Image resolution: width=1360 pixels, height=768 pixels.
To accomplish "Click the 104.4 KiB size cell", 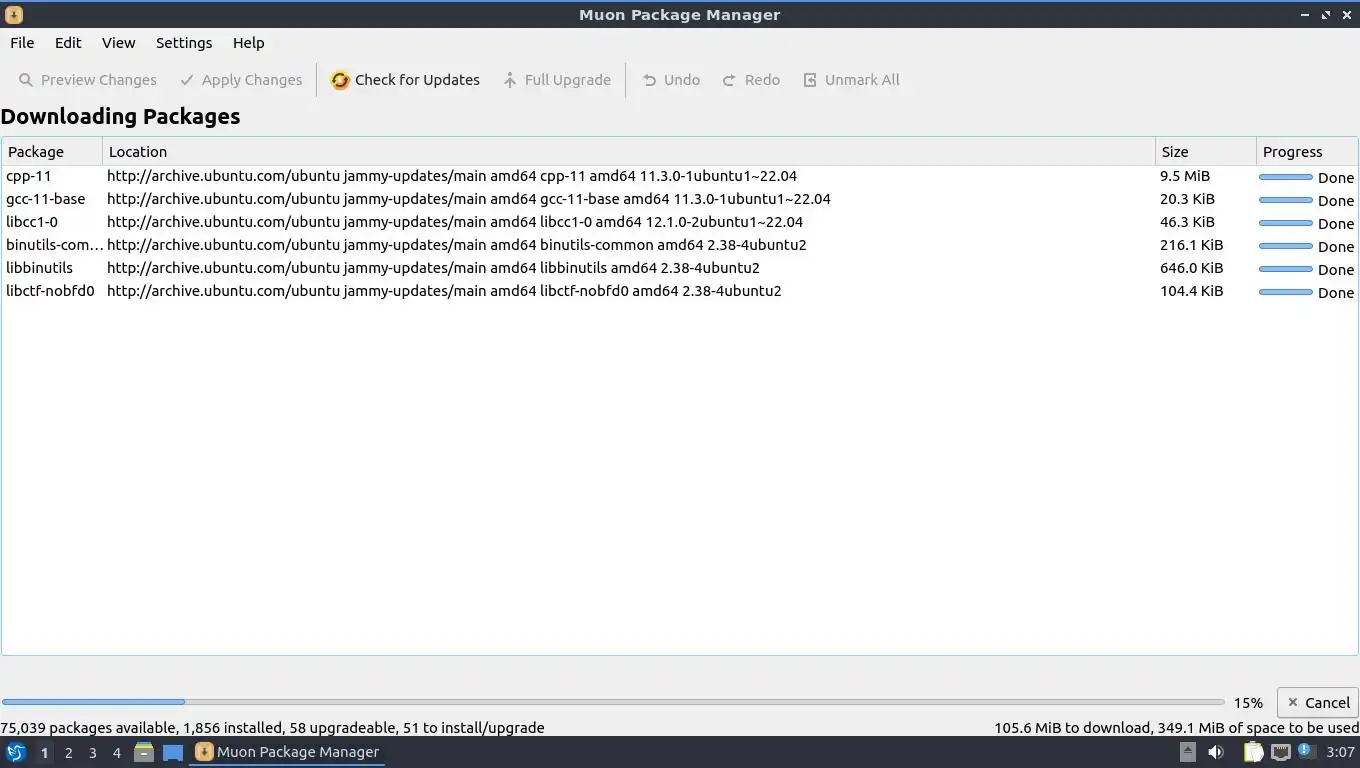I will pos(1191,291).
